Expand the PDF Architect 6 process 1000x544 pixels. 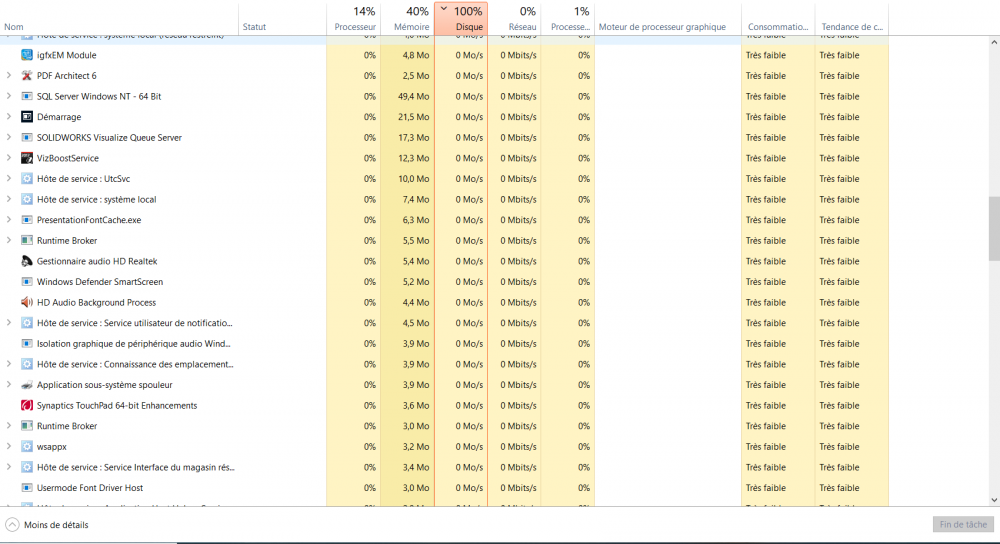[8, 76]
